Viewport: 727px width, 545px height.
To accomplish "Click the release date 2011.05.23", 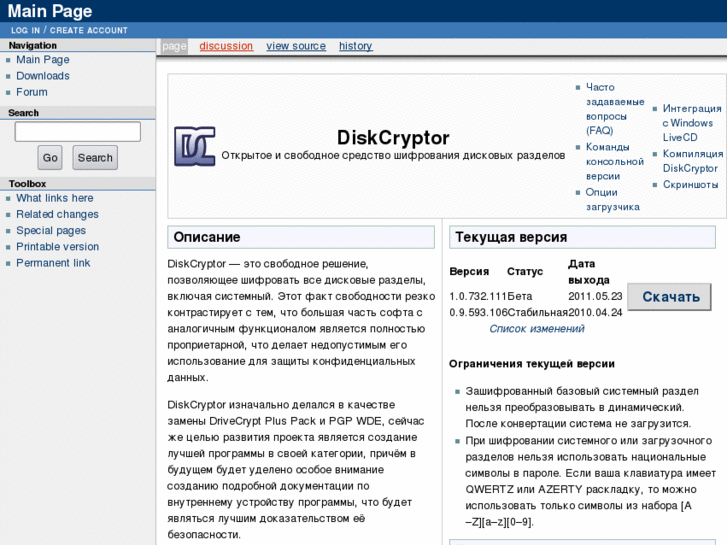I will [595, 296].
